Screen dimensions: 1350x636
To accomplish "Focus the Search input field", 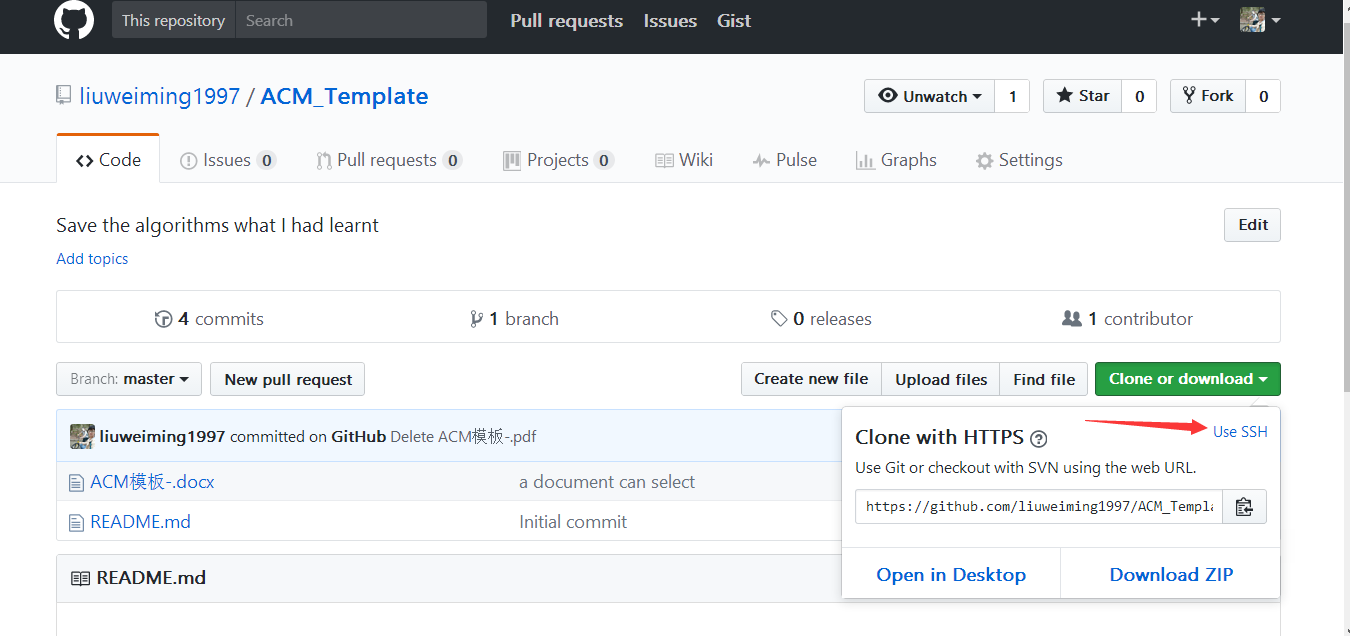I will click(361, 20).
